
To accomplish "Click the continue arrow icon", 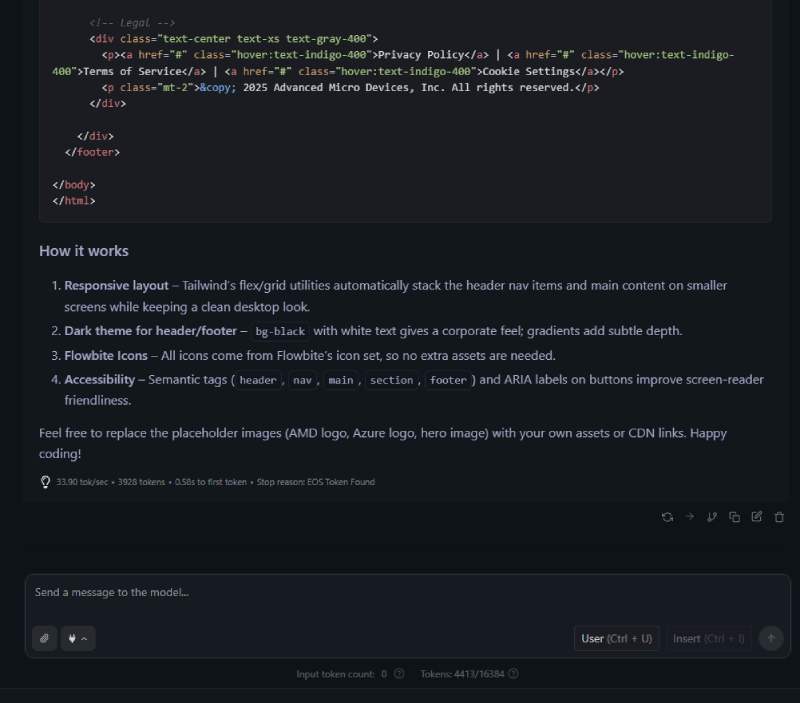I will point(690,517).
